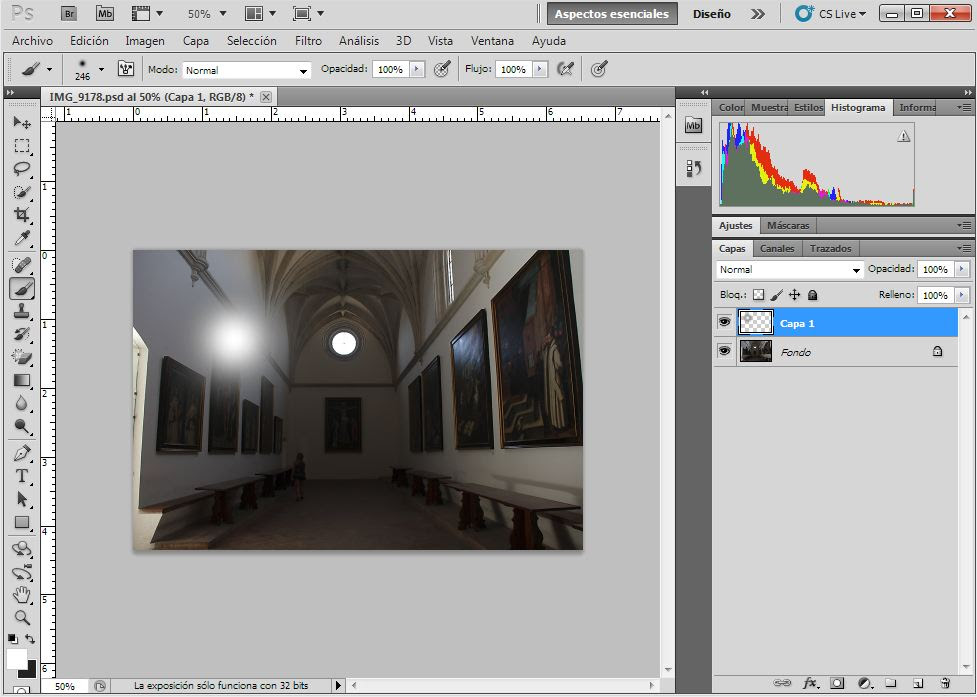Select the Crop tool

[22, 215]
